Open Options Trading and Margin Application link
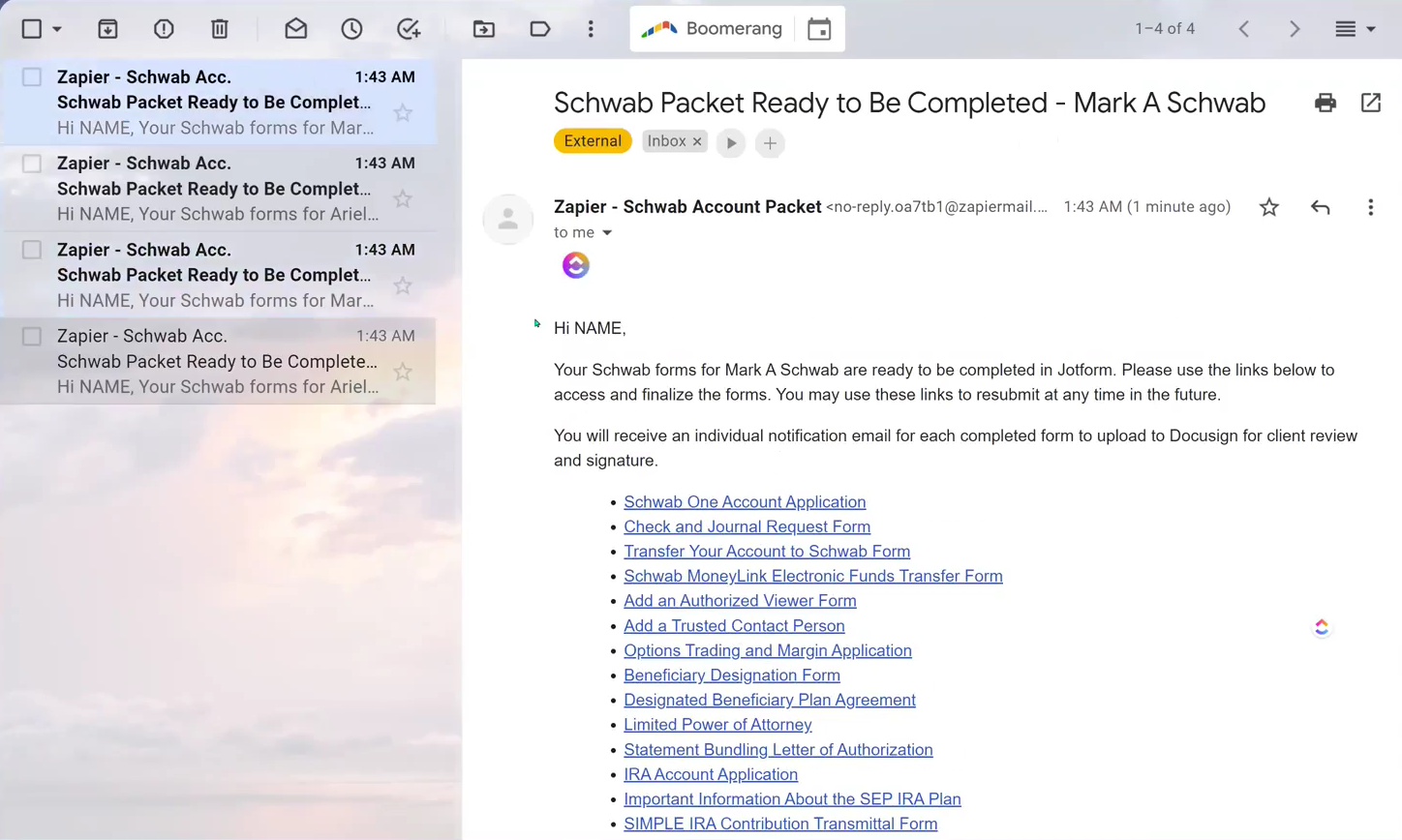Viewport: 1402px width, 840px height. tap(768, 651)
